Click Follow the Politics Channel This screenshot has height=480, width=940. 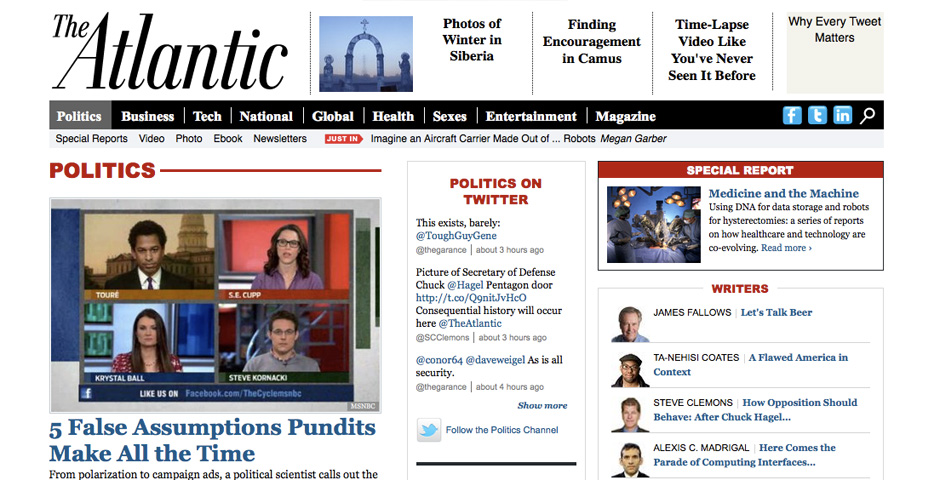pos(502,430)
